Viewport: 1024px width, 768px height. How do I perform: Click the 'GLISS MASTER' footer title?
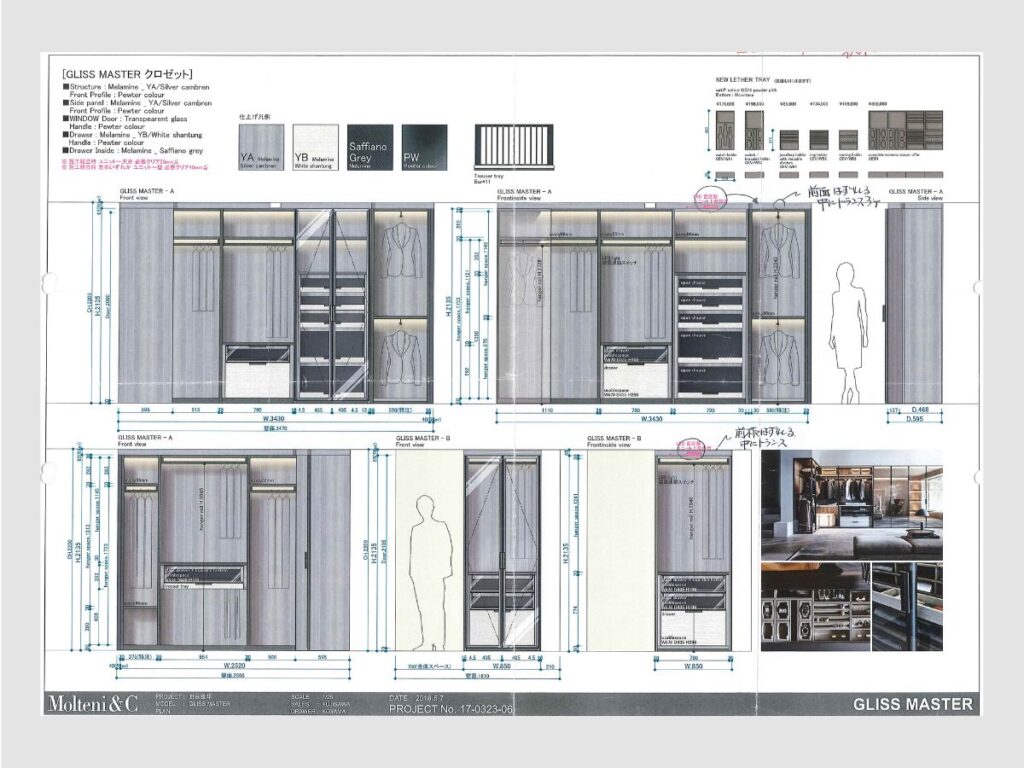point(912,704)
